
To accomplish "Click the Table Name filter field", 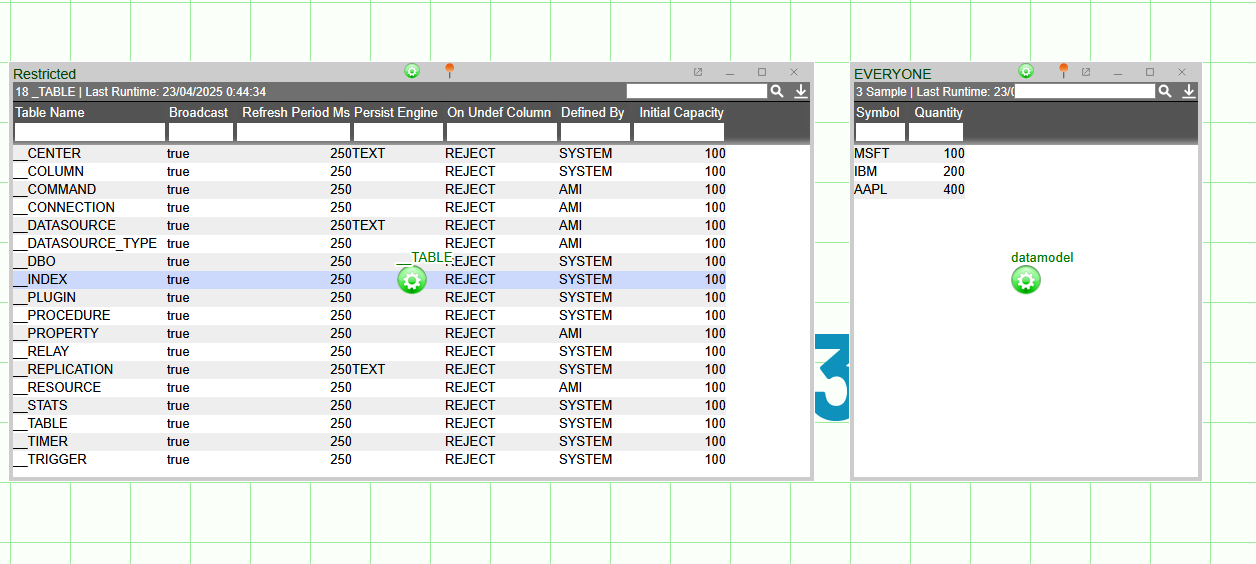I will (90, 132).
